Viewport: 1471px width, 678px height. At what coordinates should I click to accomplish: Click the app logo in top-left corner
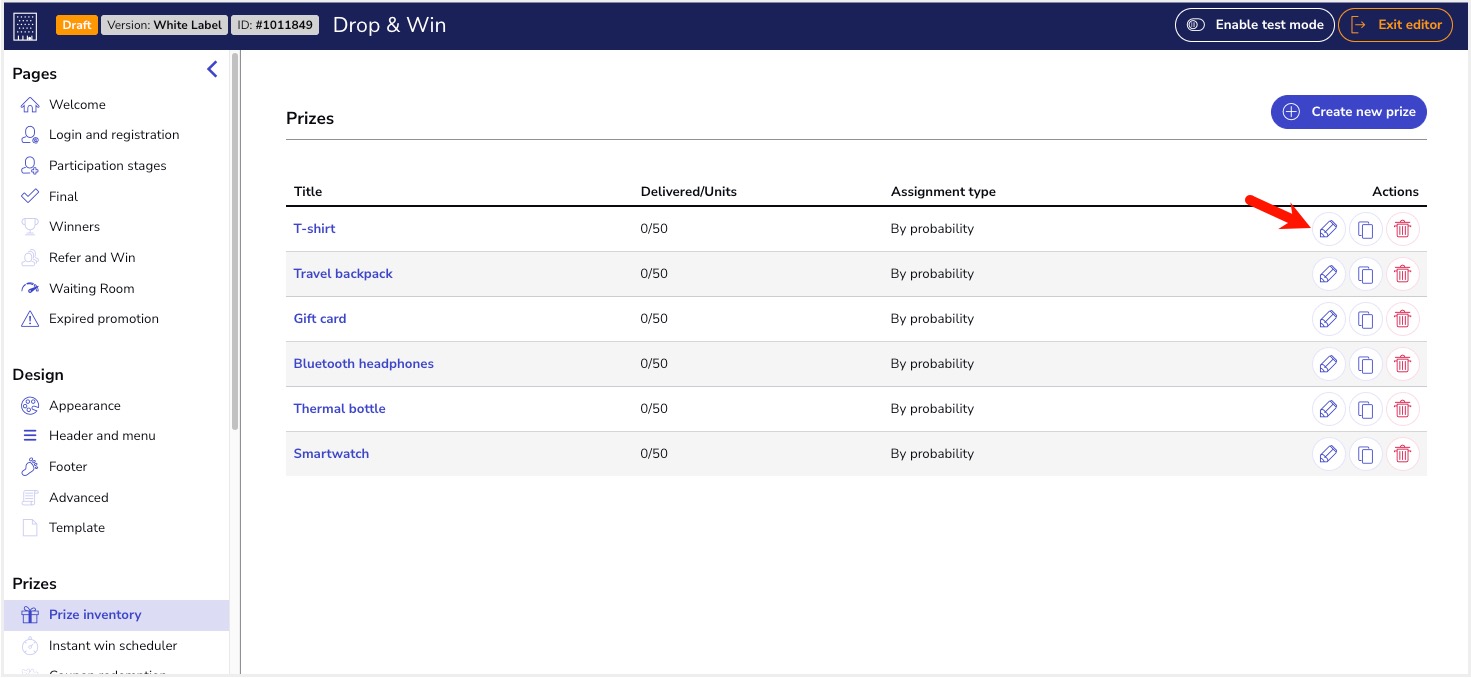(25, 25)
